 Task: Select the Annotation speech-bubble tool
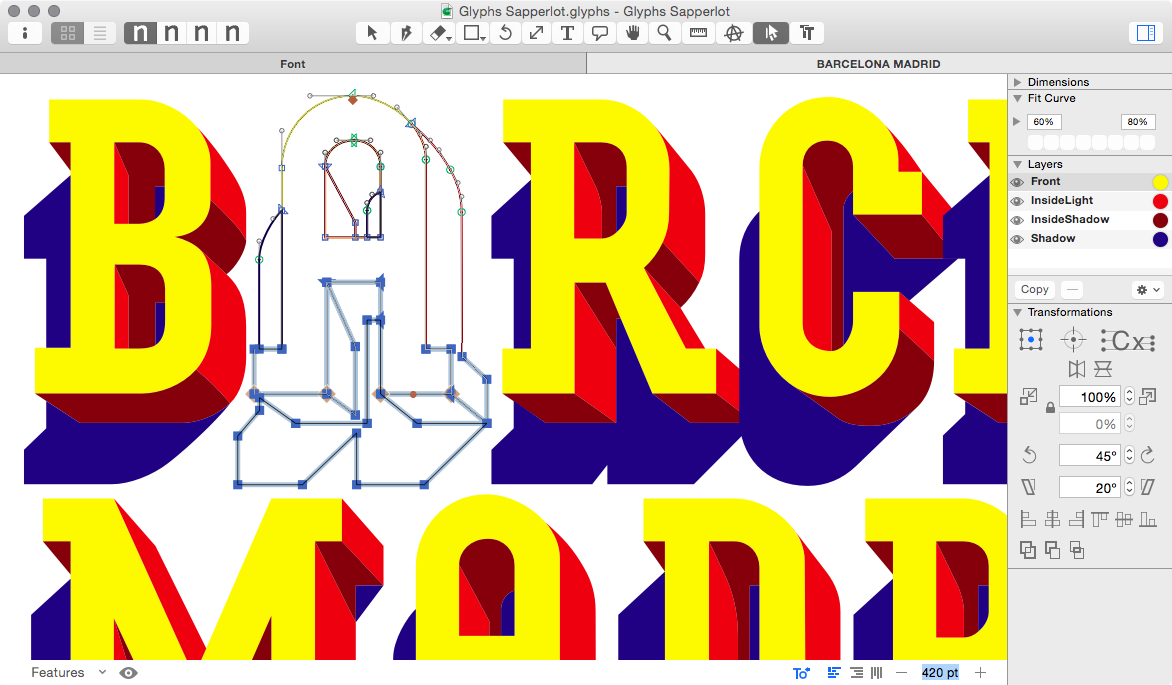(x=600, y=32)
